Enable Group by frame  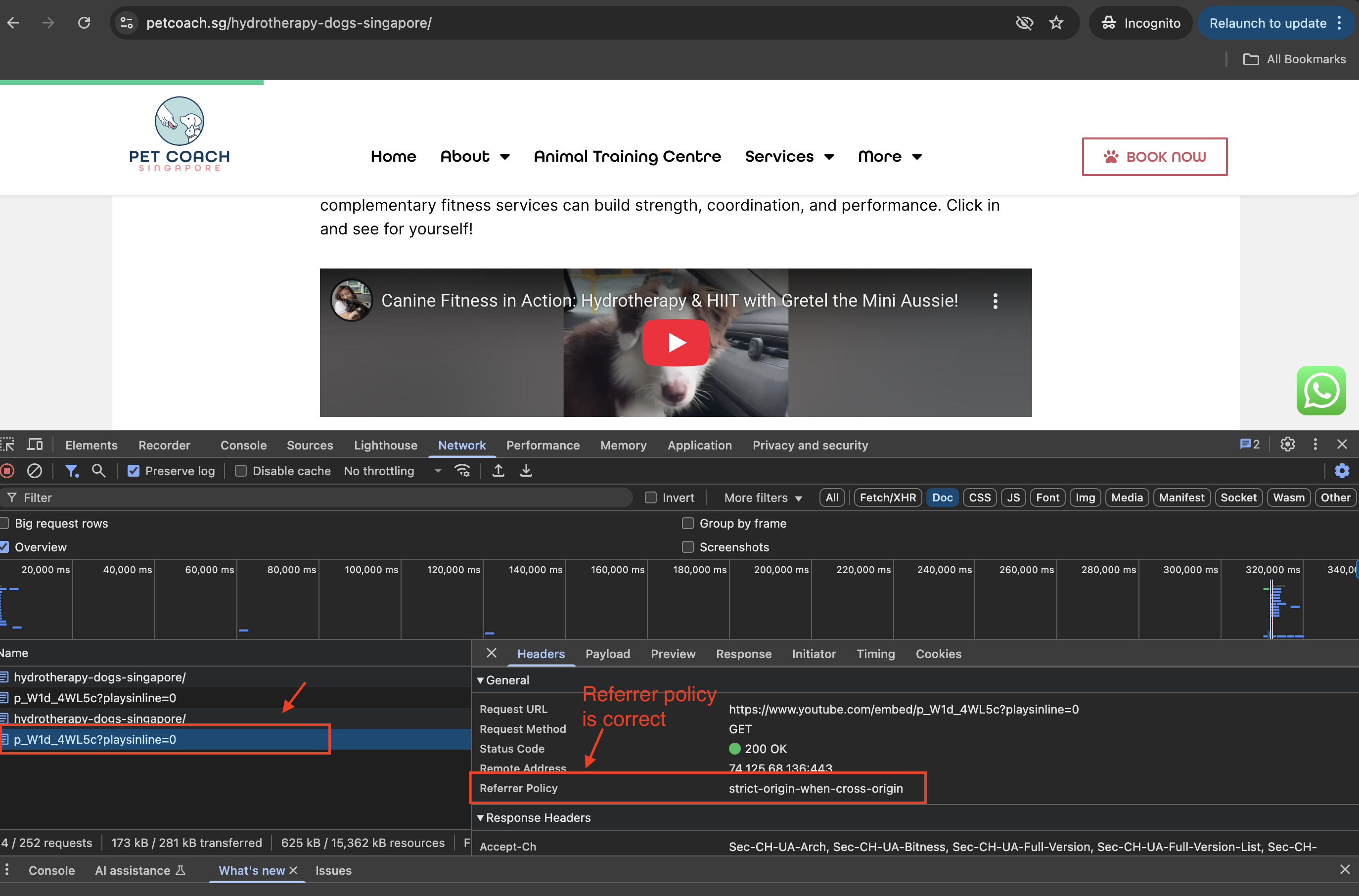click(x=687, y=523)
